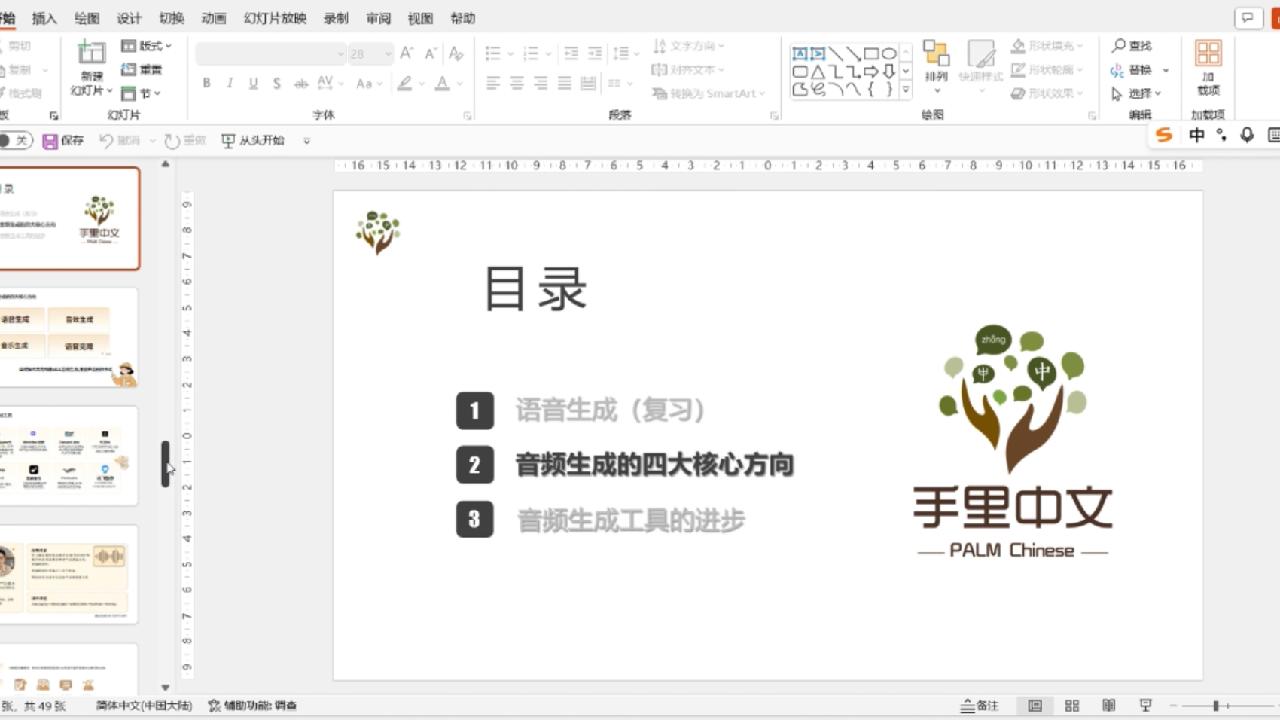Viewport: 1280px width, 720px height.
Task: Click the text highlight color button
Action: 405,84
